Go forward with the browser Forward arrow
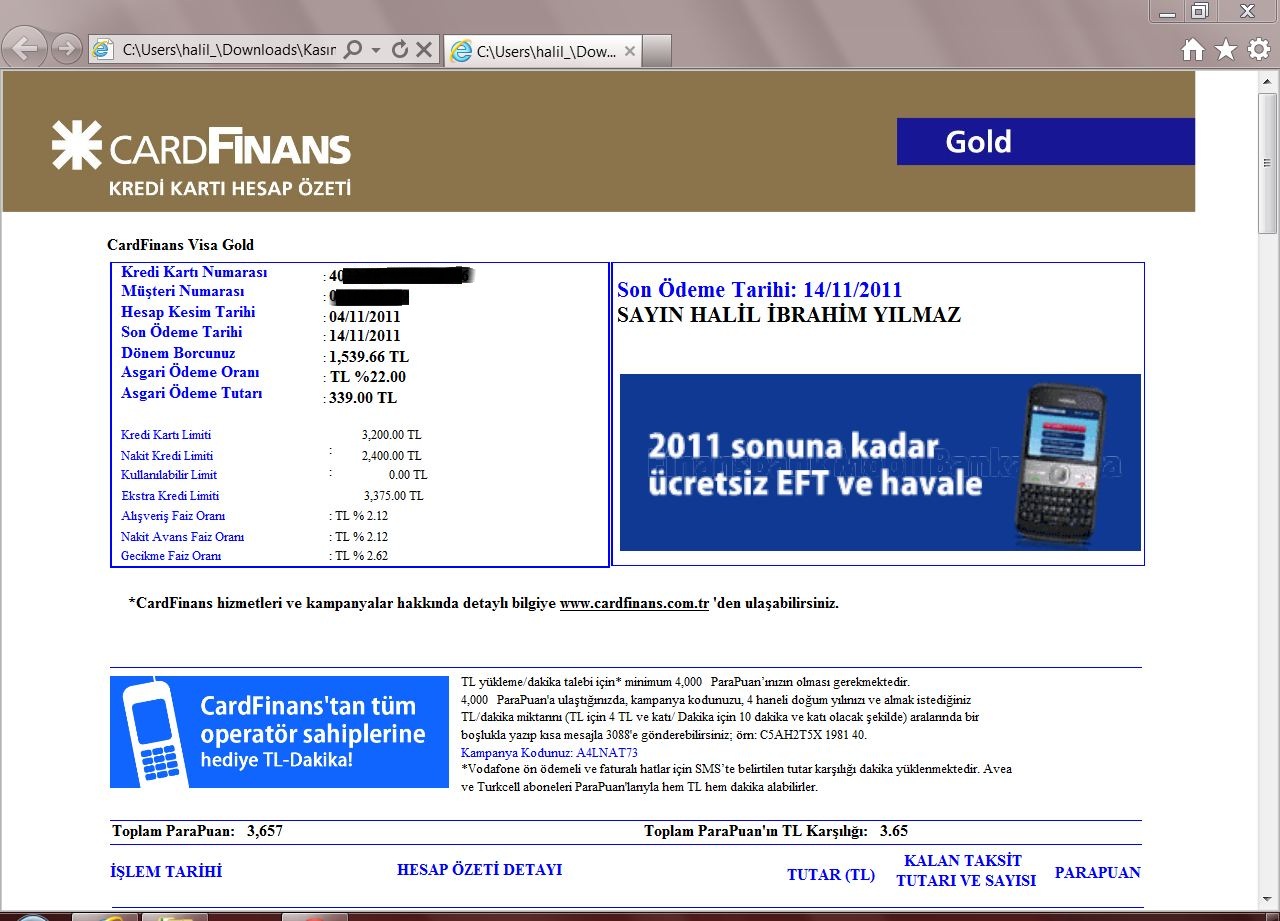Image resolution: width=1280 pixels, height=921 pixels. [x=66, y=48]
